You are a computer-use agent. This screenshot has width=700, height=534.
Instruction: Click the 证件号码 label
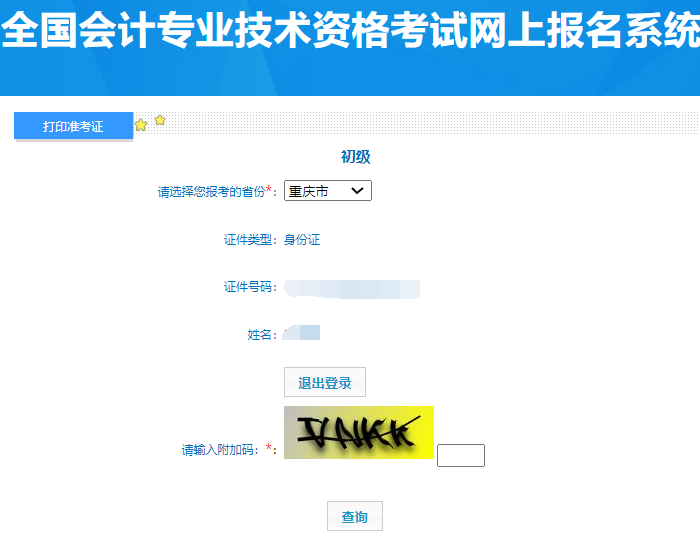coord(248,287)
